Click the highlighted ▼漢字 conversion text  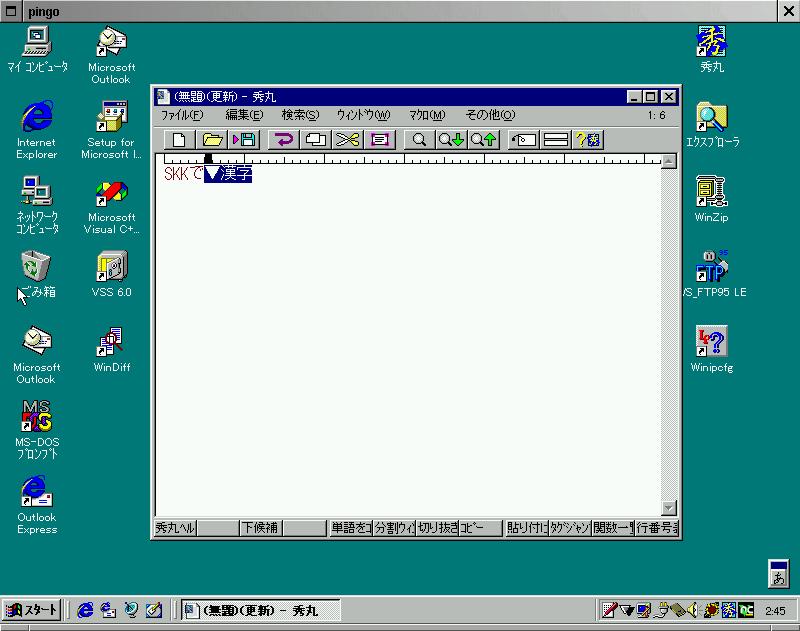click(228, 174)
